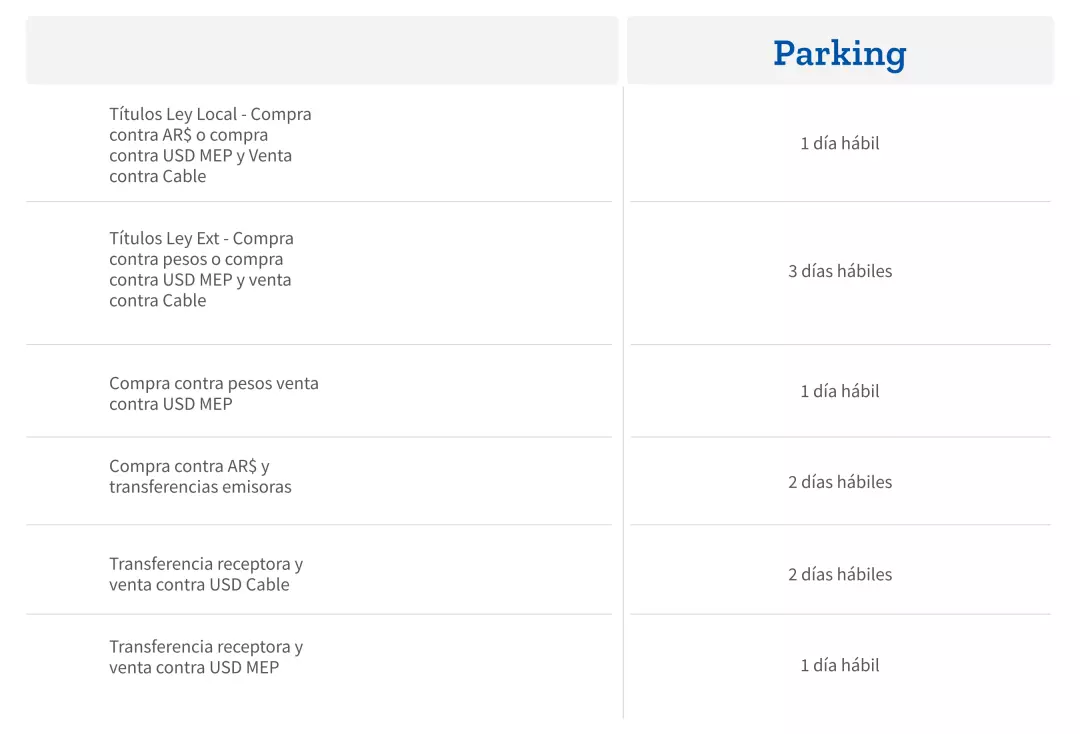This screenshot has height=734, width=1080.
Task: Click the text 'contra USD MEP y Venta'
Action: coord(200,156)
